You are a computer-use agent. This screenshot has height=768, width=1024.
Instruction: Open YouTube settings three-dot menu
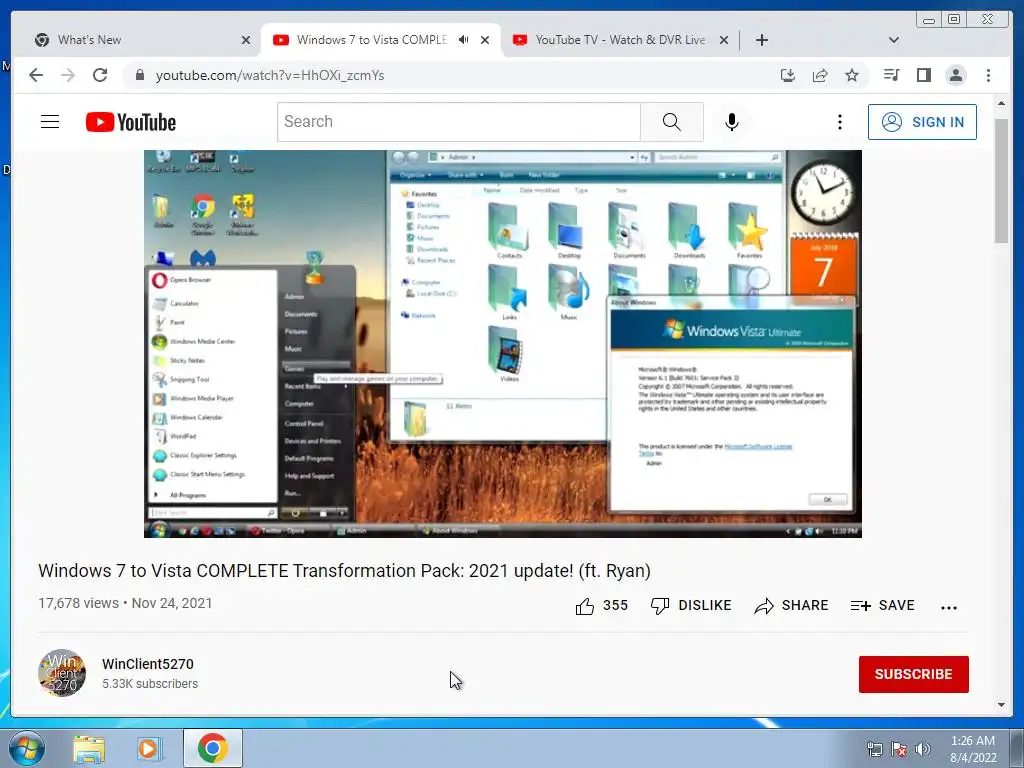tap(840, 122)
